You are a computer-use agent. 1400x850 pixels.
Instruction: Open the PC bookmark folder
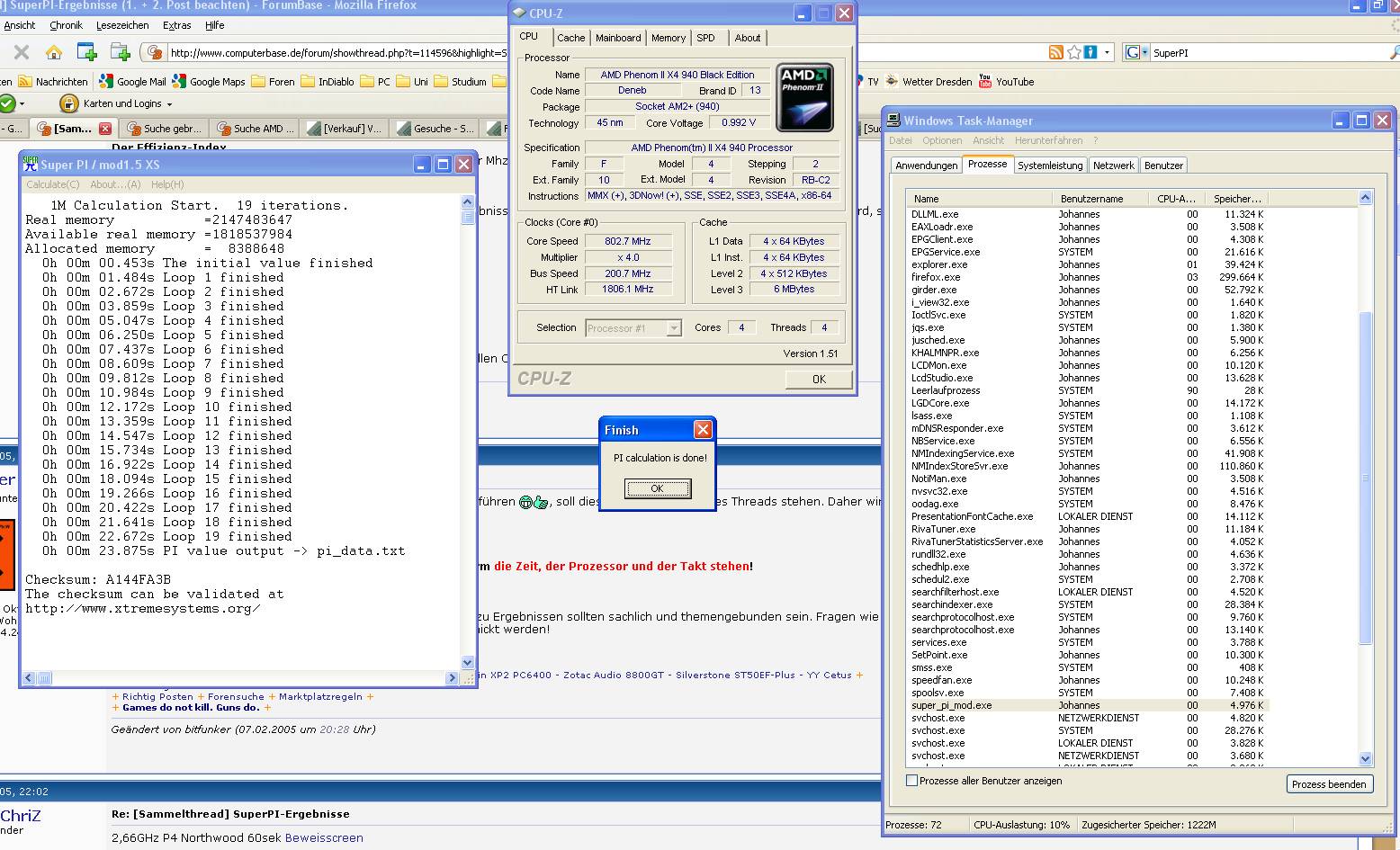click(x=376, y=81)
